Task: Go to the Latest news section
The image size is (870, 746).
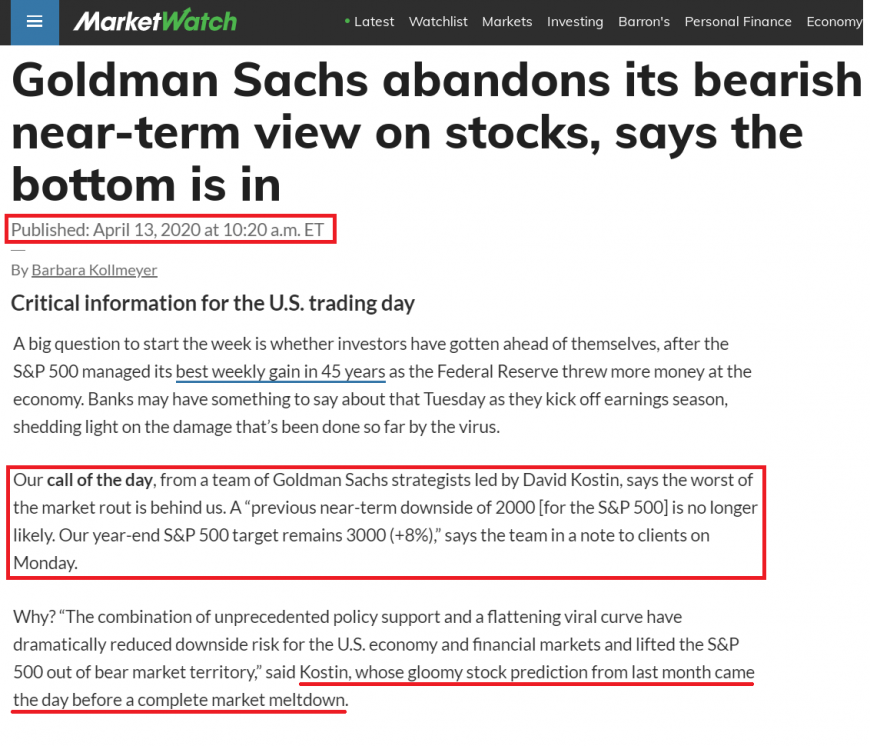Action: tap(374, 21)
